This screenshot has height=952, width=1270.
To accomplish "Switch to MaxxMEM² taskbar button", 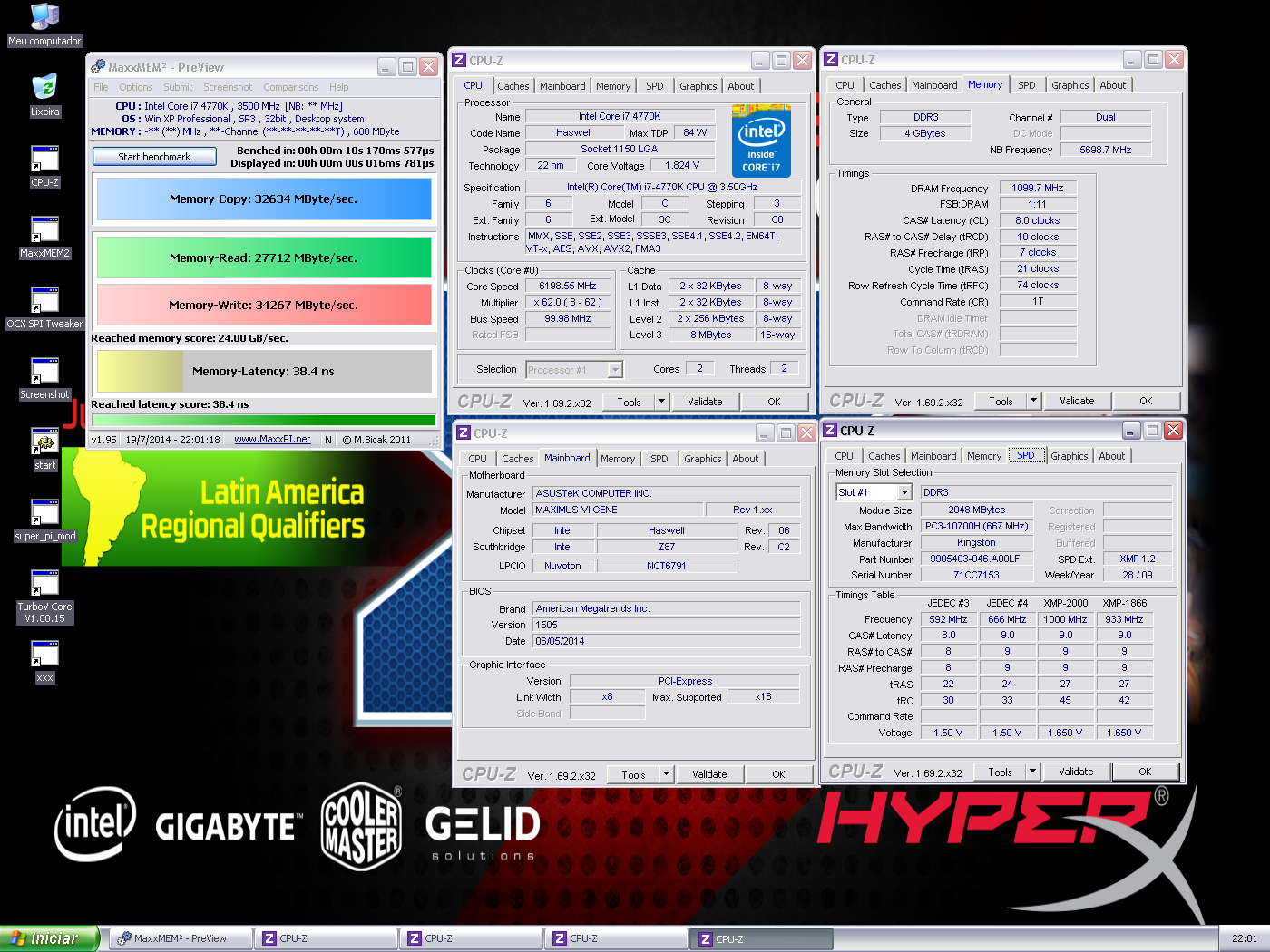I will click(181, 938).
